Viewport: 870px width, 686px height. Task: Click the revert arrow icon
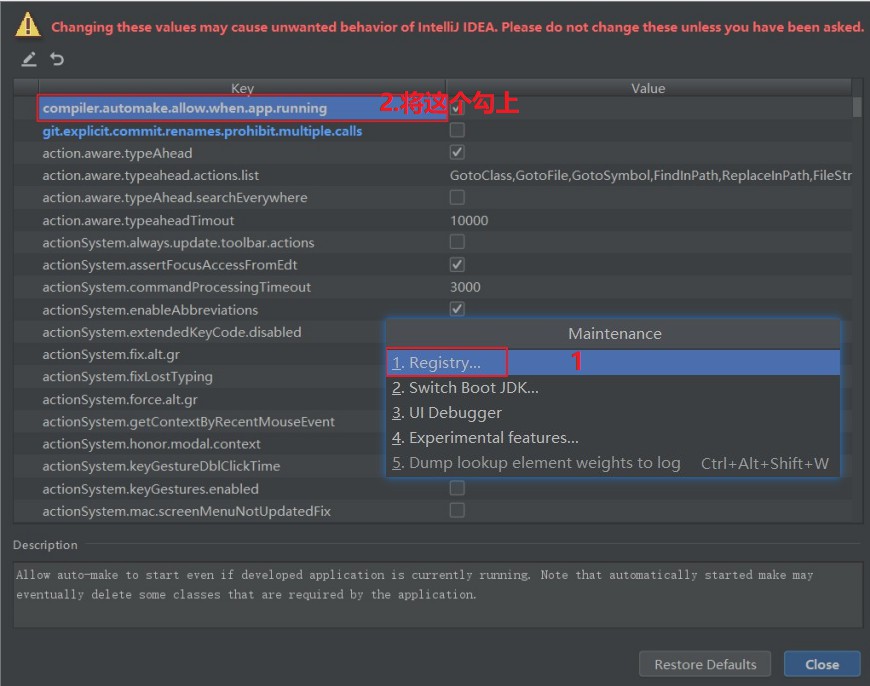pos(57,59)
